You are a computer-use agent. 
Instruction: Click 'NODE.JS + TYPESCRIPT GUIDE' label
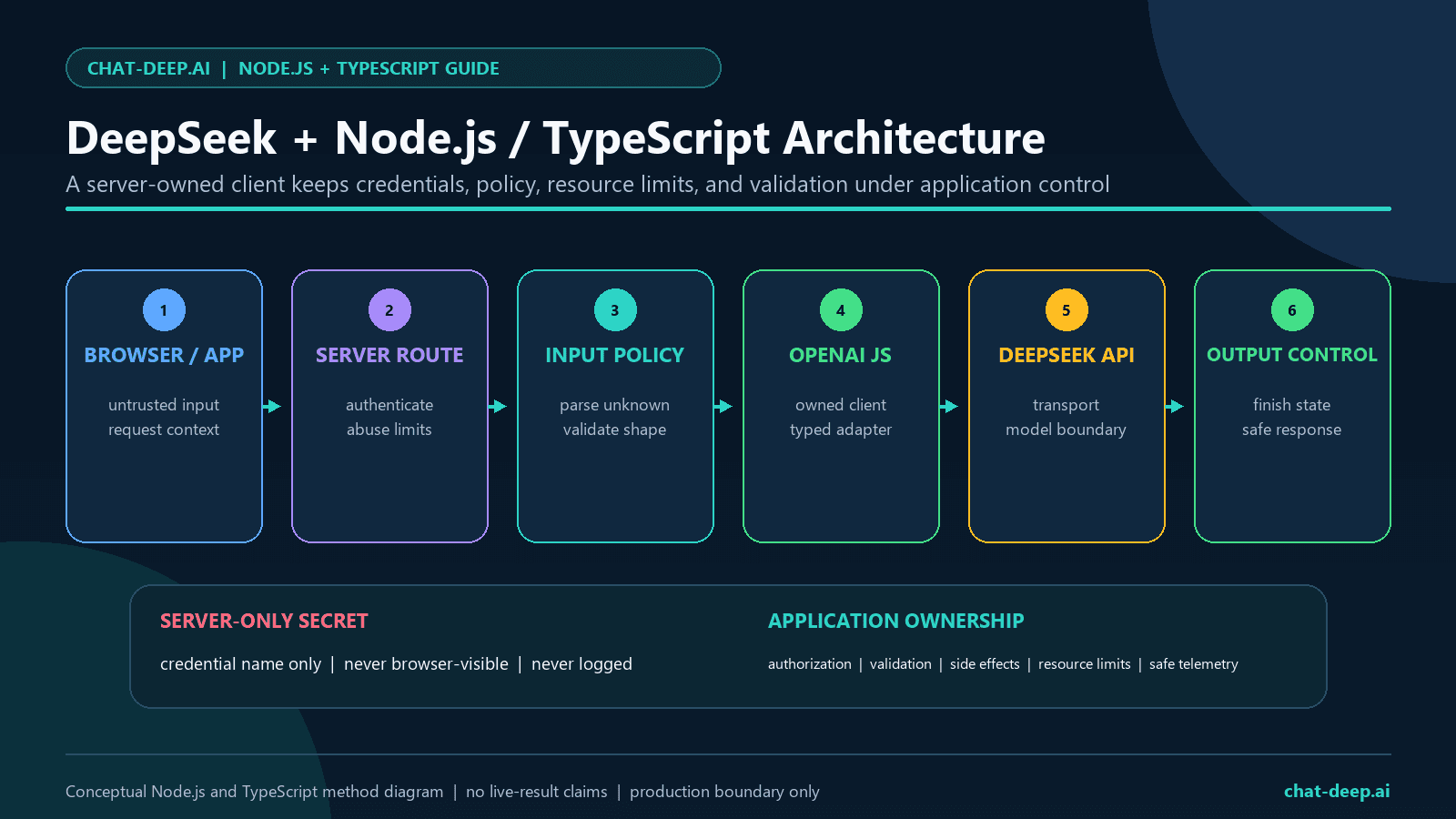(369, 68)
